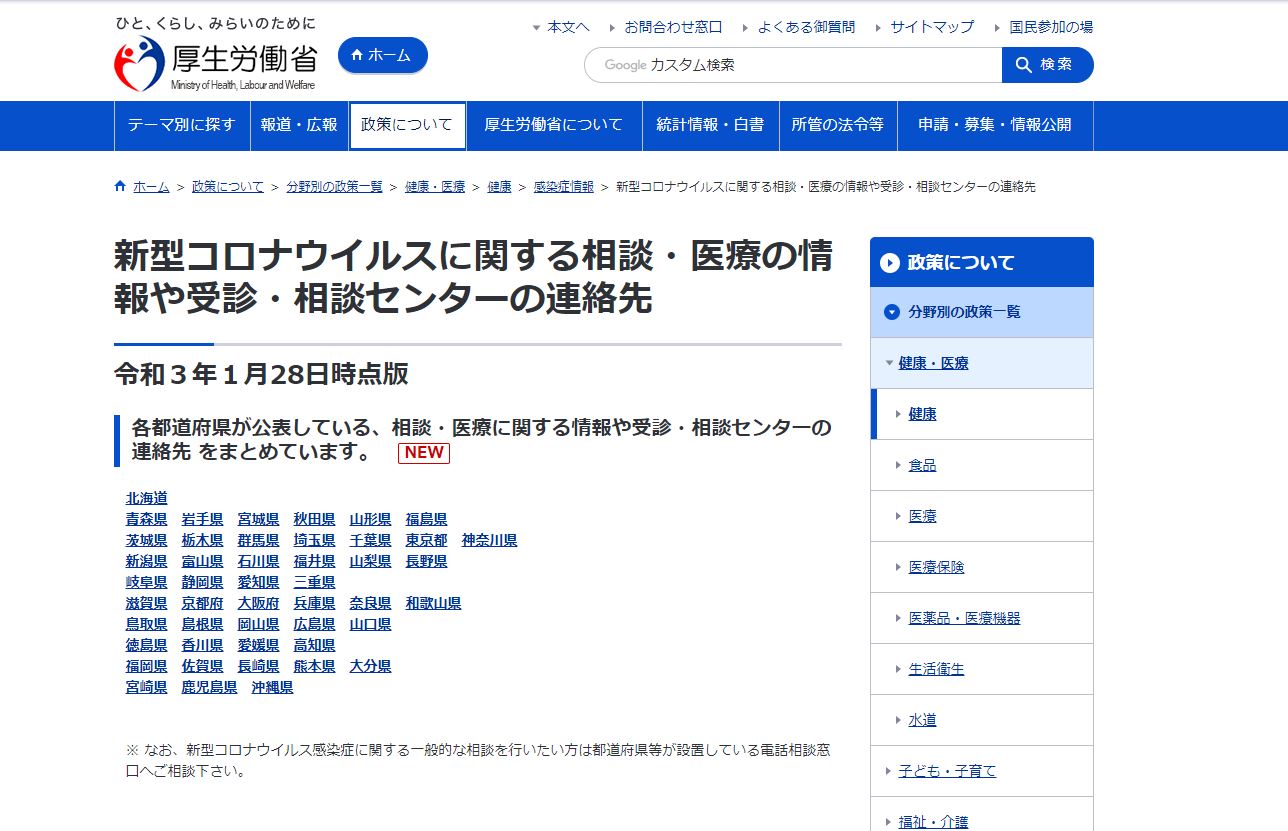This screenshot has width=1288, height=831.
Task: Open 神奈川県 prefecture link
Action: tap(490, 540)
